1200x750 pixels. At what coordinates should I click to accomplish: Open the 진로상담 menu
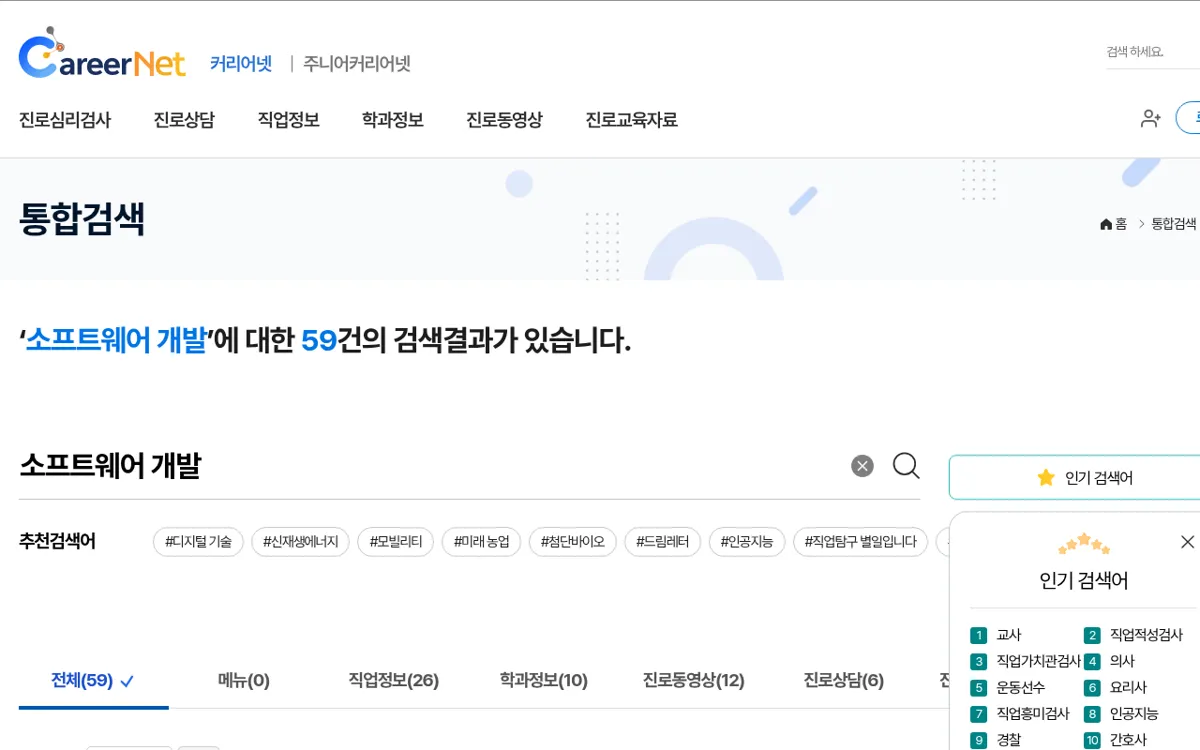point(184,120)
